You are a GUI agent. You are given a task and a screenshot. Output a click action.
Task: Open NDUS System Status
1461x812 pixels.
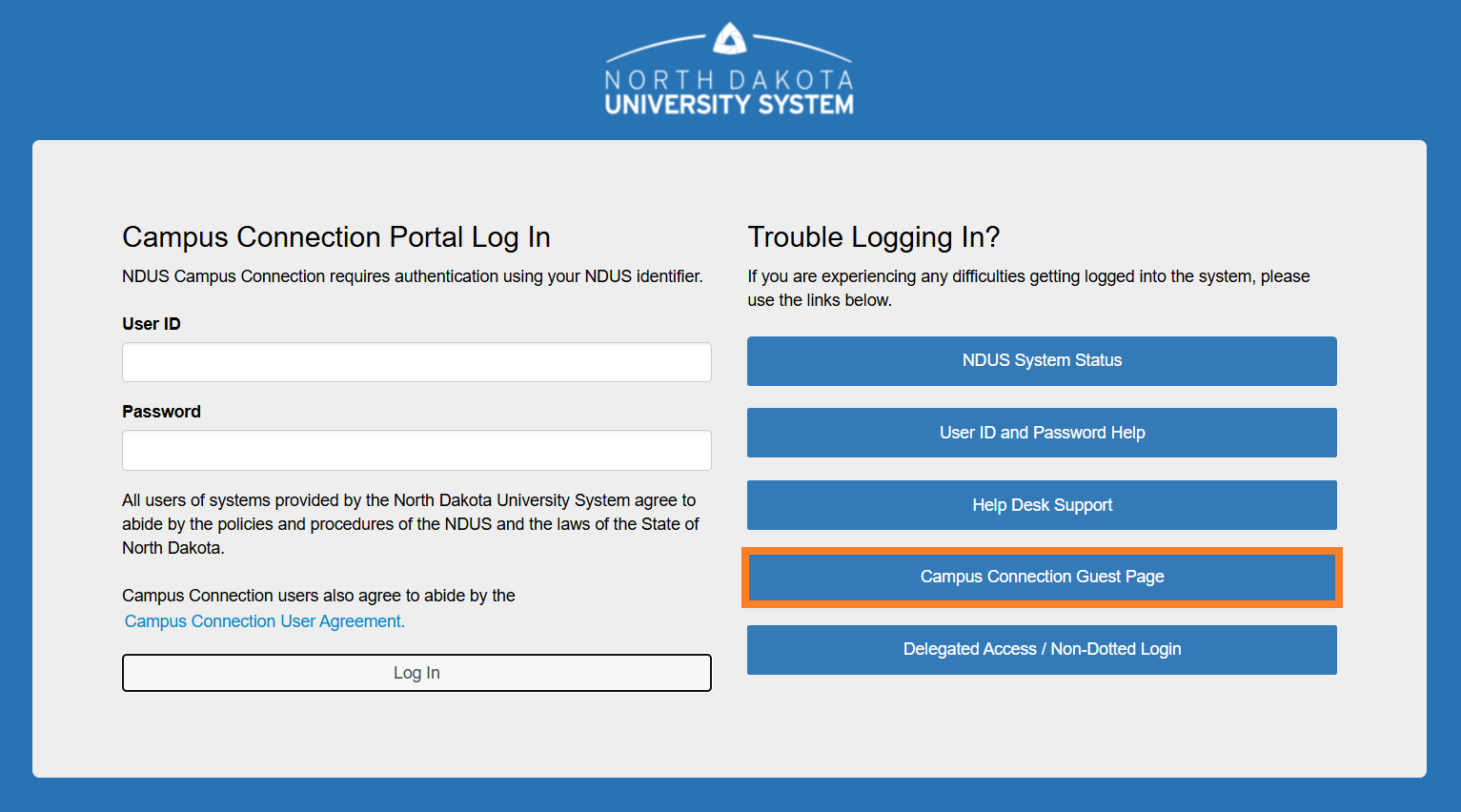pos(1042,360)
